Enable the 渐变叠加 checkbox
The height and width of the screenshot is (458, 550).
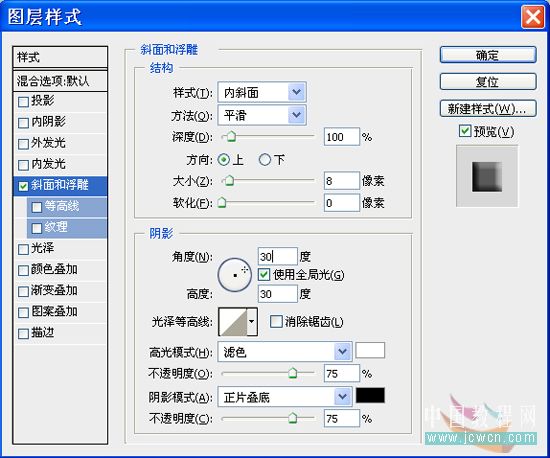(24, 291)
